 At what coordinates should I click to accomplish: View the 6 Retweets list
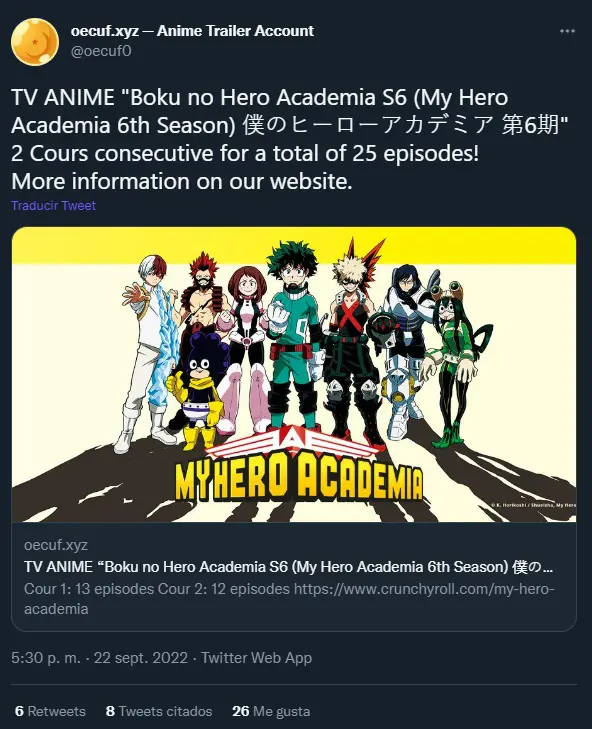point(50,711)
